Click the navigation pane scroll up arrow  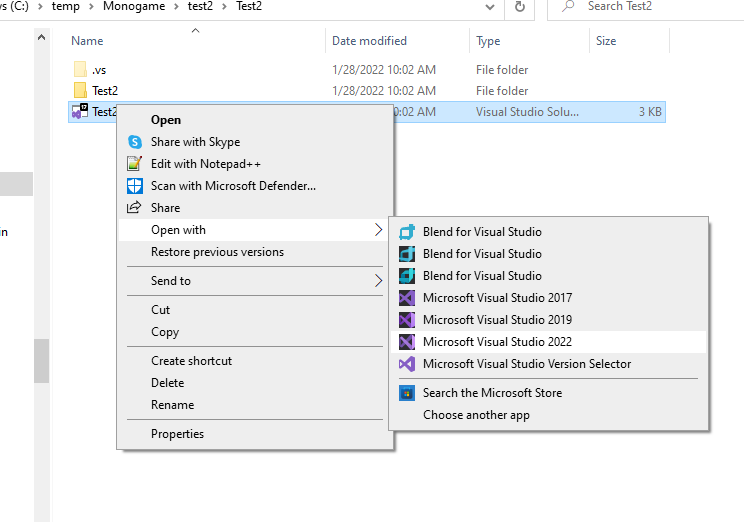[41, 37]
